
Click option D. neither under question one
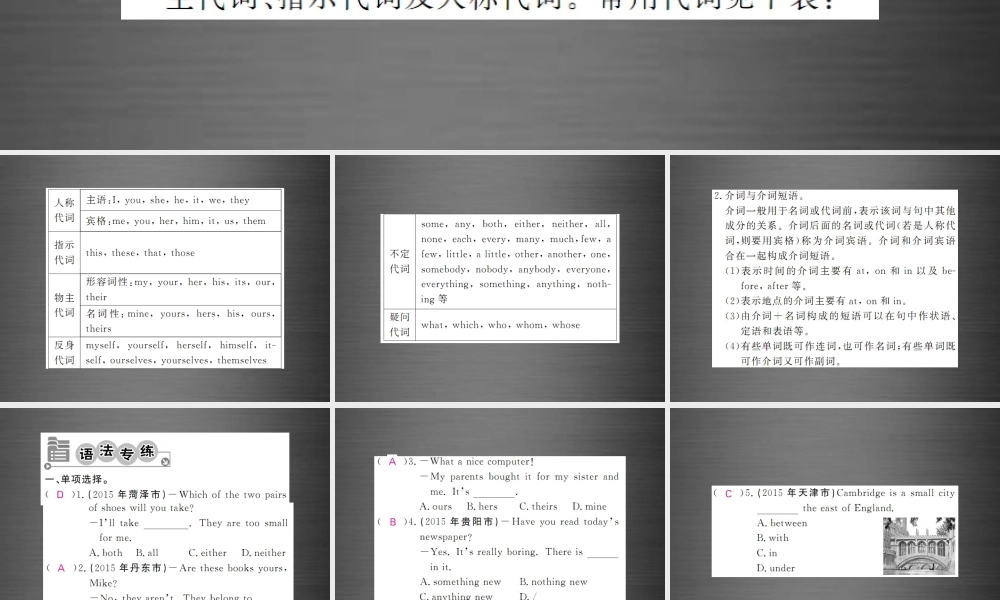[264, 552]
